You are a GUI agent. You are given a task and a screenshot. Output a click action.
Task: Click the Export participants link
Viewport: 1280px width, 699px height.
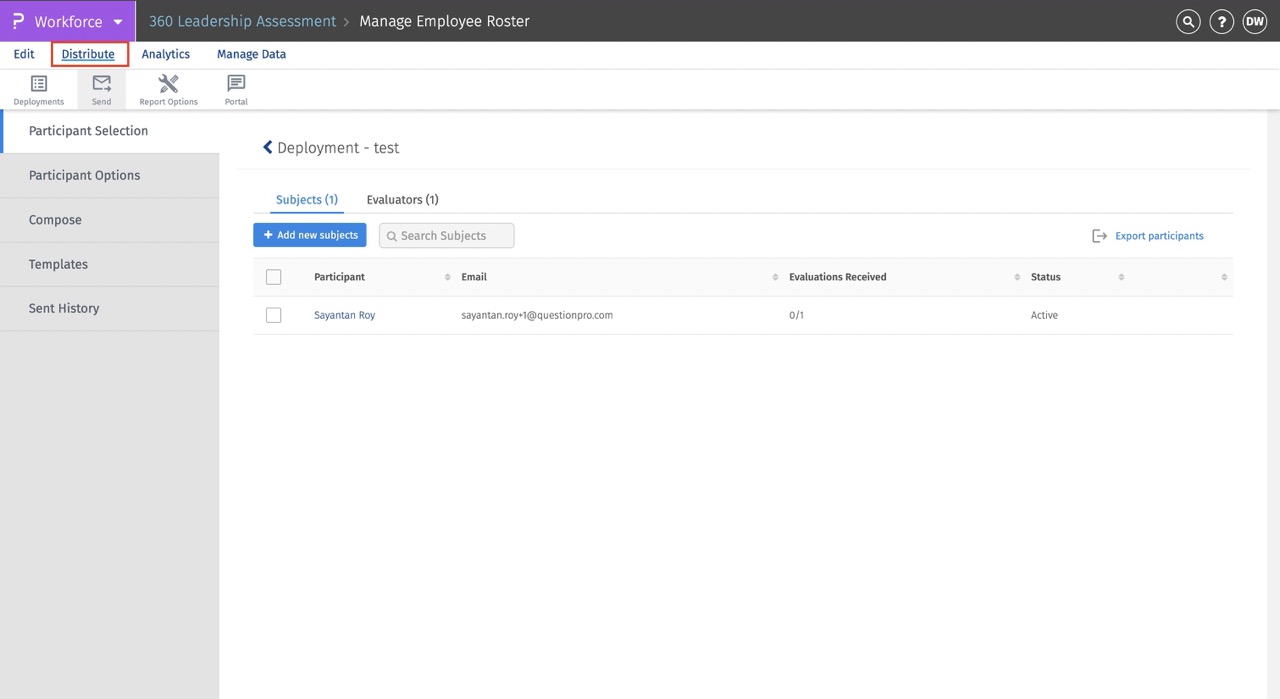[1158, 236]
